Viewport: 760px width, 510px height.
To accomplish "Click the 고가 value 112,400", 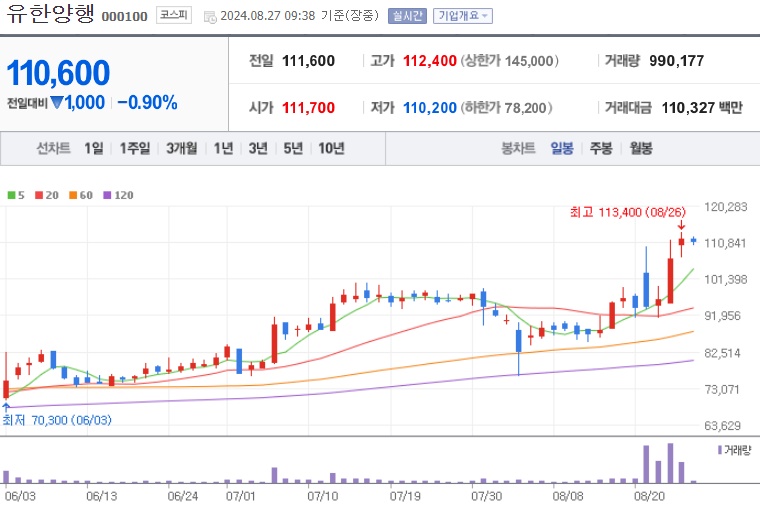I will click(x=430, y=61).
